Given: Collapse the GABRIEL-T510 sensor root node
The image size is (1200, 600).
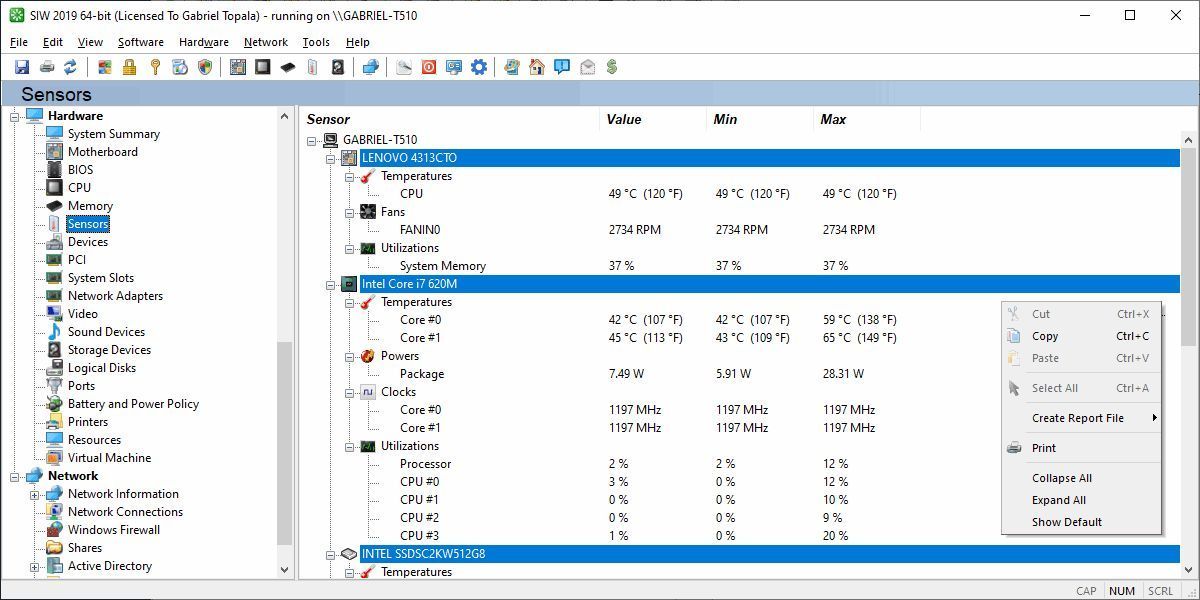Looking at the screenshot, I should 312,140.
